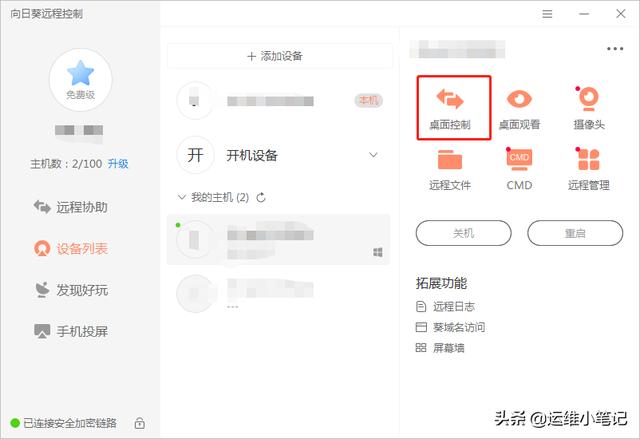Open the 摄像头 camera function
Viewport: 640px width, 439px height.
[589, 108]
